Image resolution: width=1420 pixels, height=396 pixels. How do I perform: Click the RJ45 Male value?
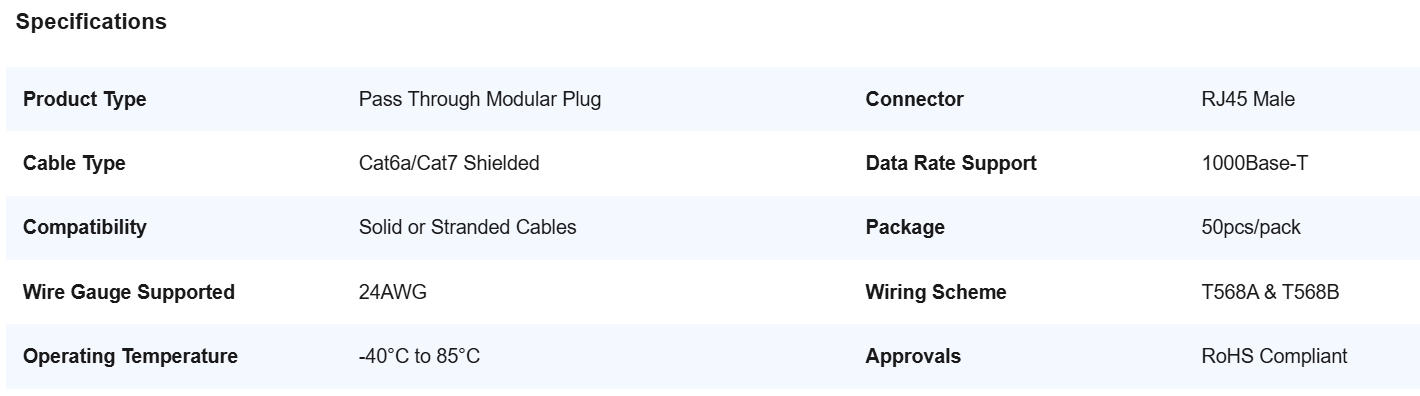coord(1248,99)
